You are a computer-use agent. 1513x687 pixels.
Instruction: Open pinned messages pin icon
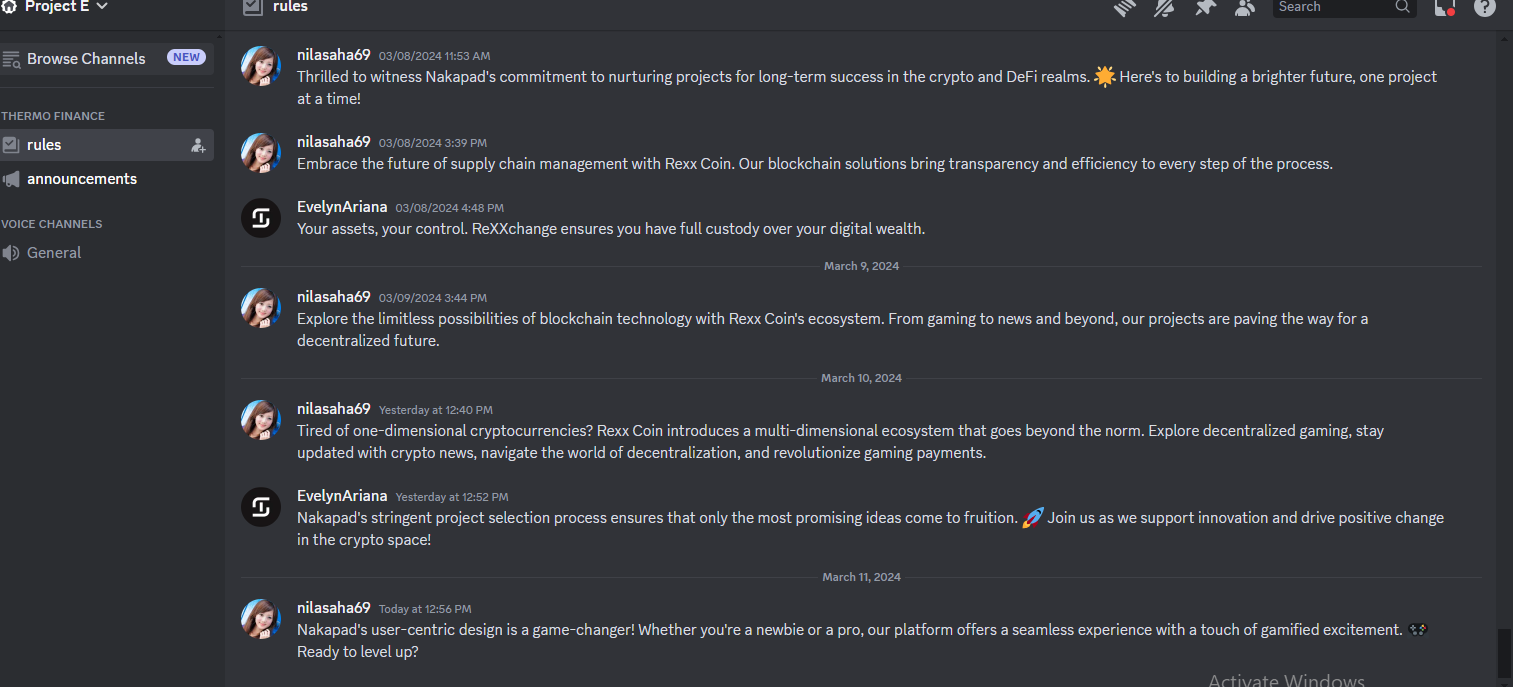tap(1205, 8)
